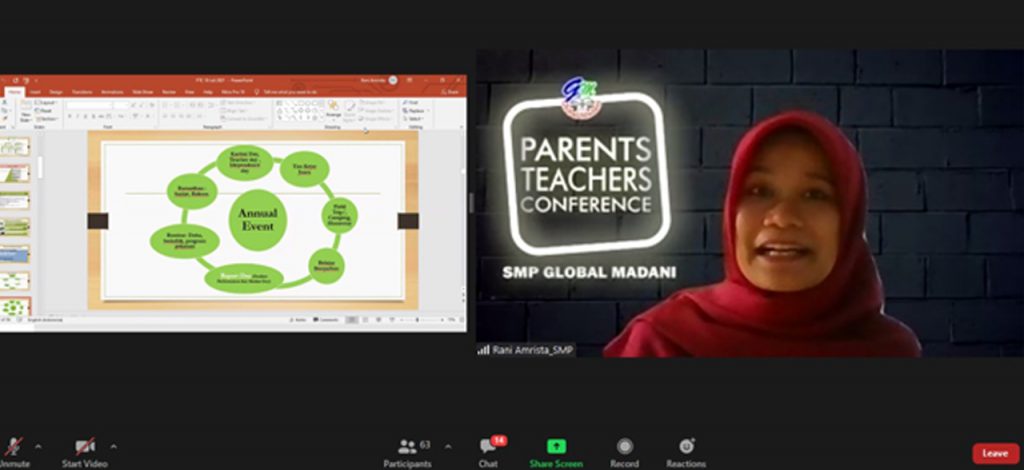Click the zoom slider in PowerPoint status bar
The width and height of the screenshot is (1024, 470).
point(422,320)
